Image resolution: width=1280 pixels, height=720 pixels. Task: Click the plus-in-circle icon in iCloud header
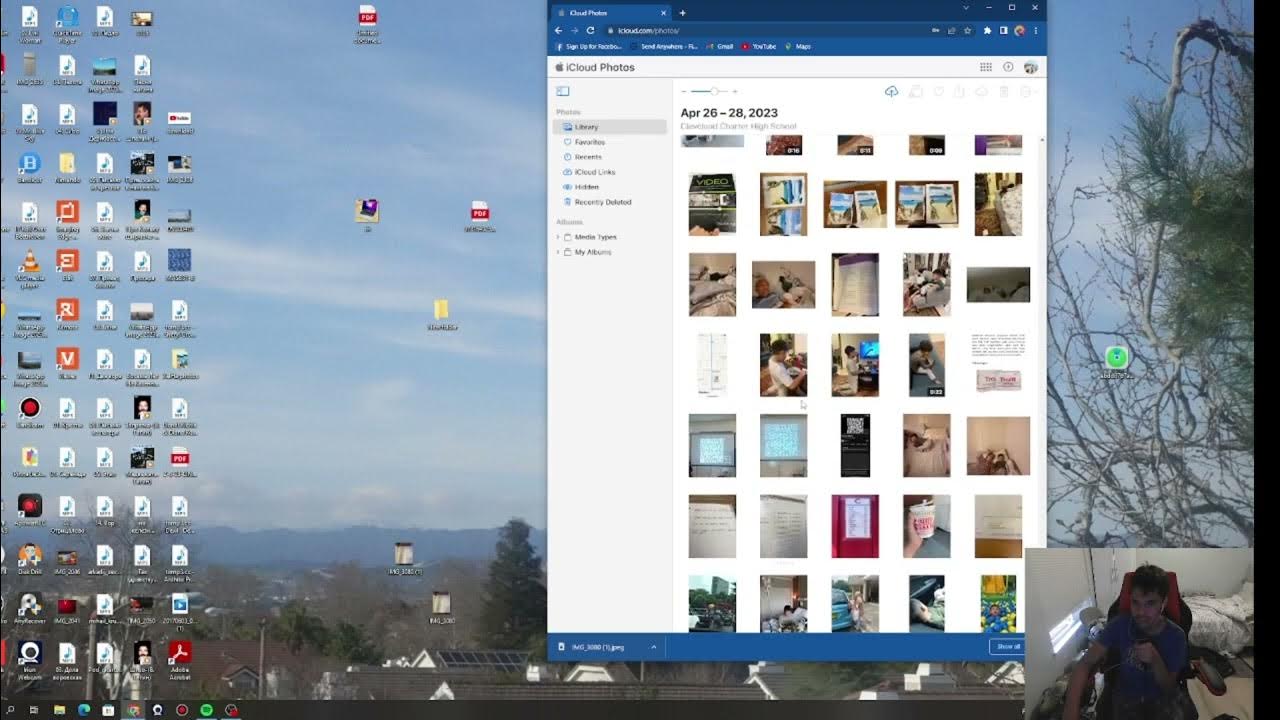(x=1008, y=67)
